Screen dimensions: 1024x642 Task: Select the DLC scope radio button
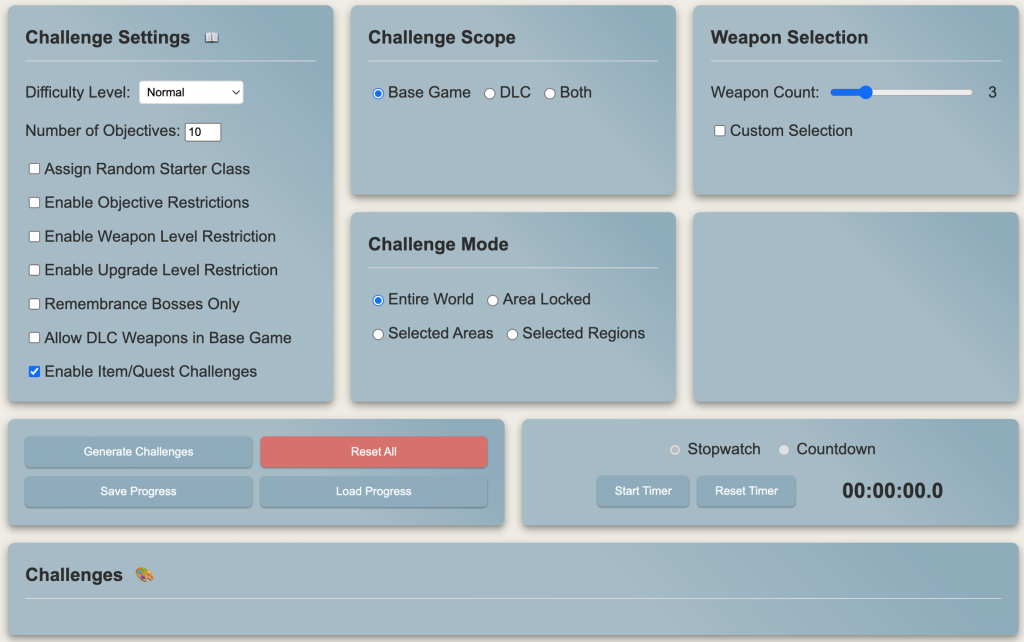click(490, 93)
